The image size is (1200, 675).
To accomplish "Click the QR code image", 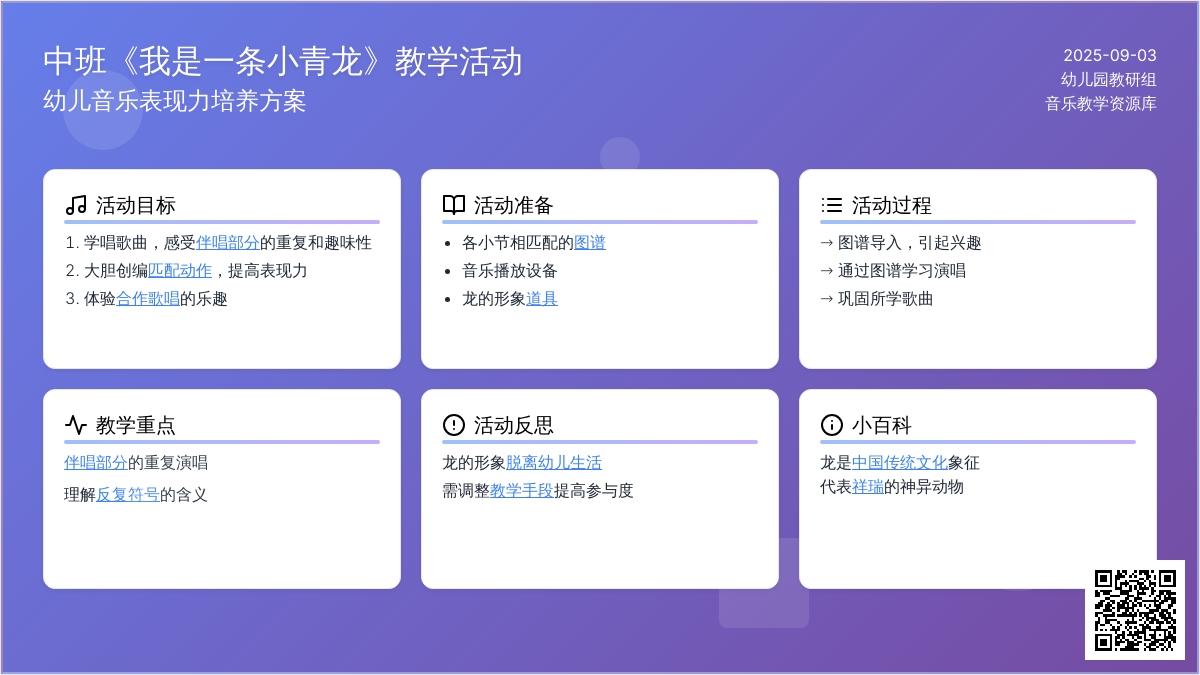I will 1135,610.
